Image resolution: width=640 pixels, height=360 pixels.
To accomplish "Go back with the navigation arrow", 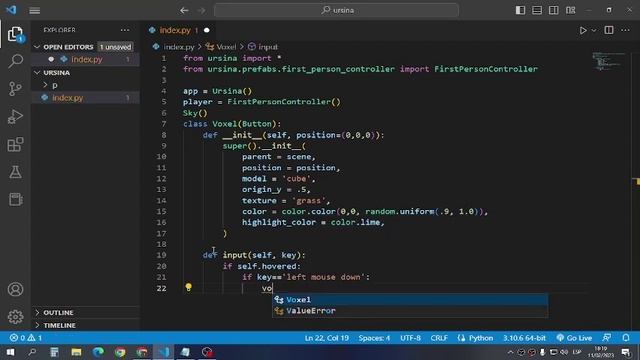I will pyautogui.click(x=184, y=10).
